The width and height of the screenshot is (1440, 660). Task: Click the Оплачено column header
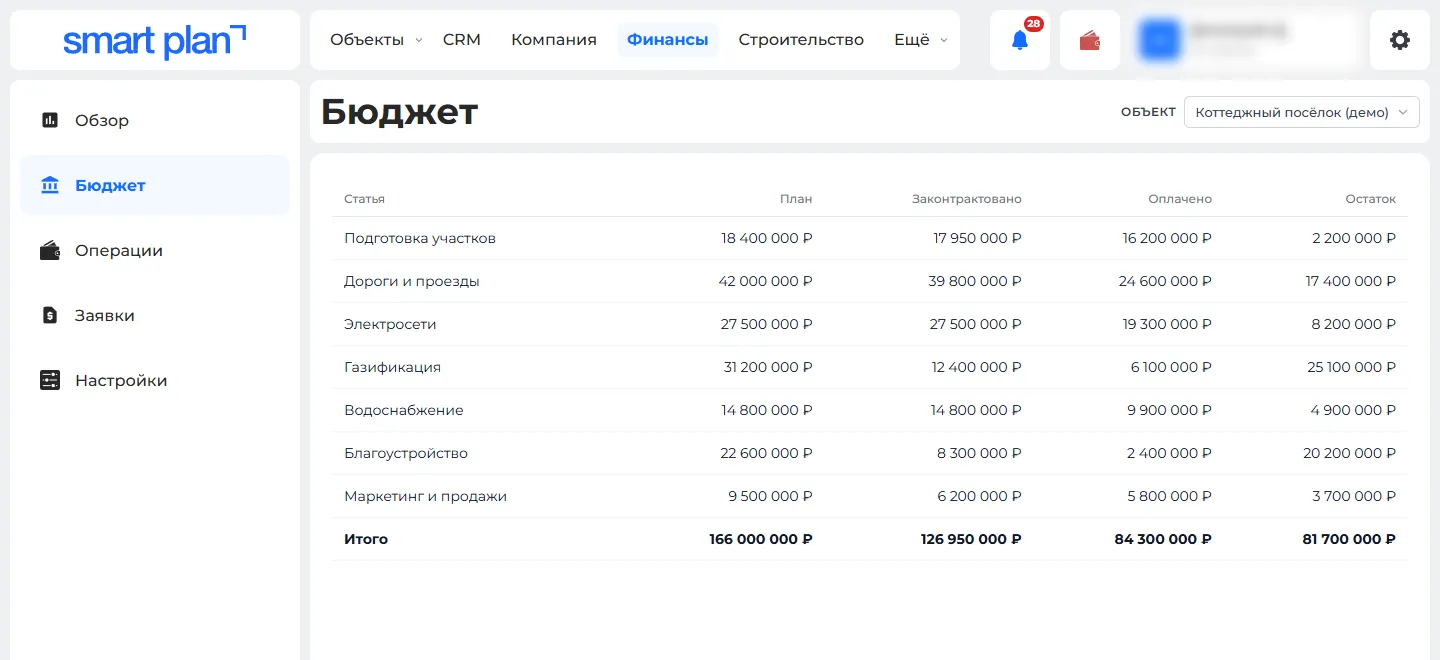click(1180, 199)
